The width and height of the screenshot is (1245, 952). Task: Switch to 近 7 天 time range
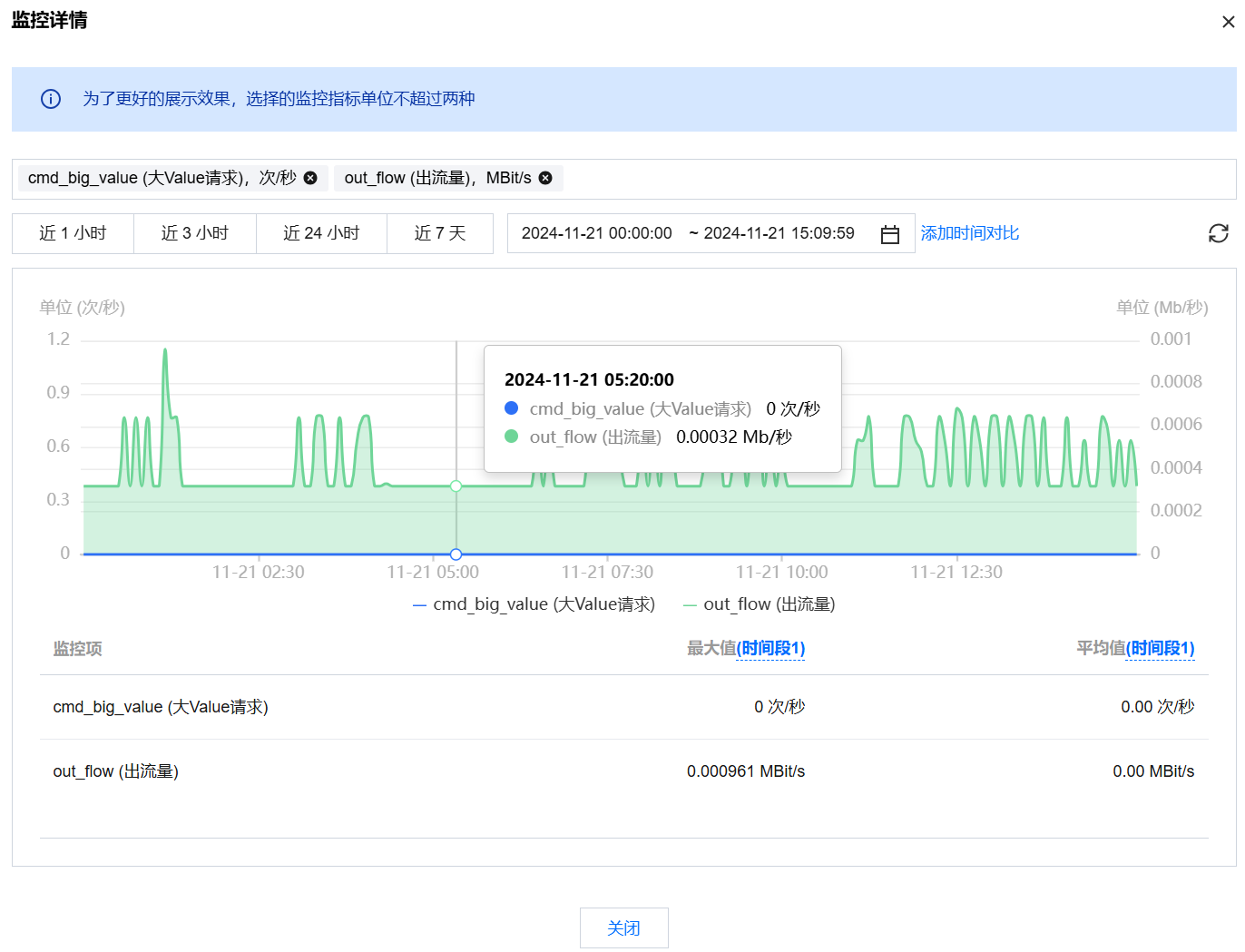tap(440, 233)
